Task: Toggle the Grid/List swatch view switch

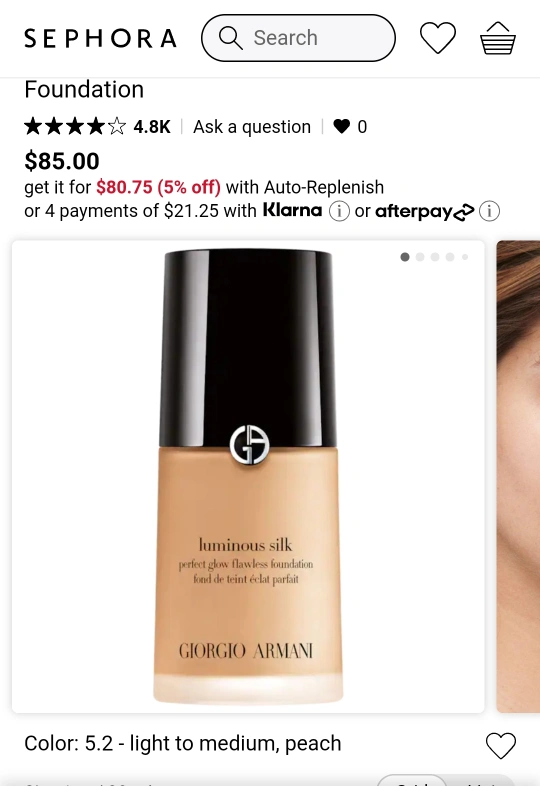Action: [x=445, y=780]
